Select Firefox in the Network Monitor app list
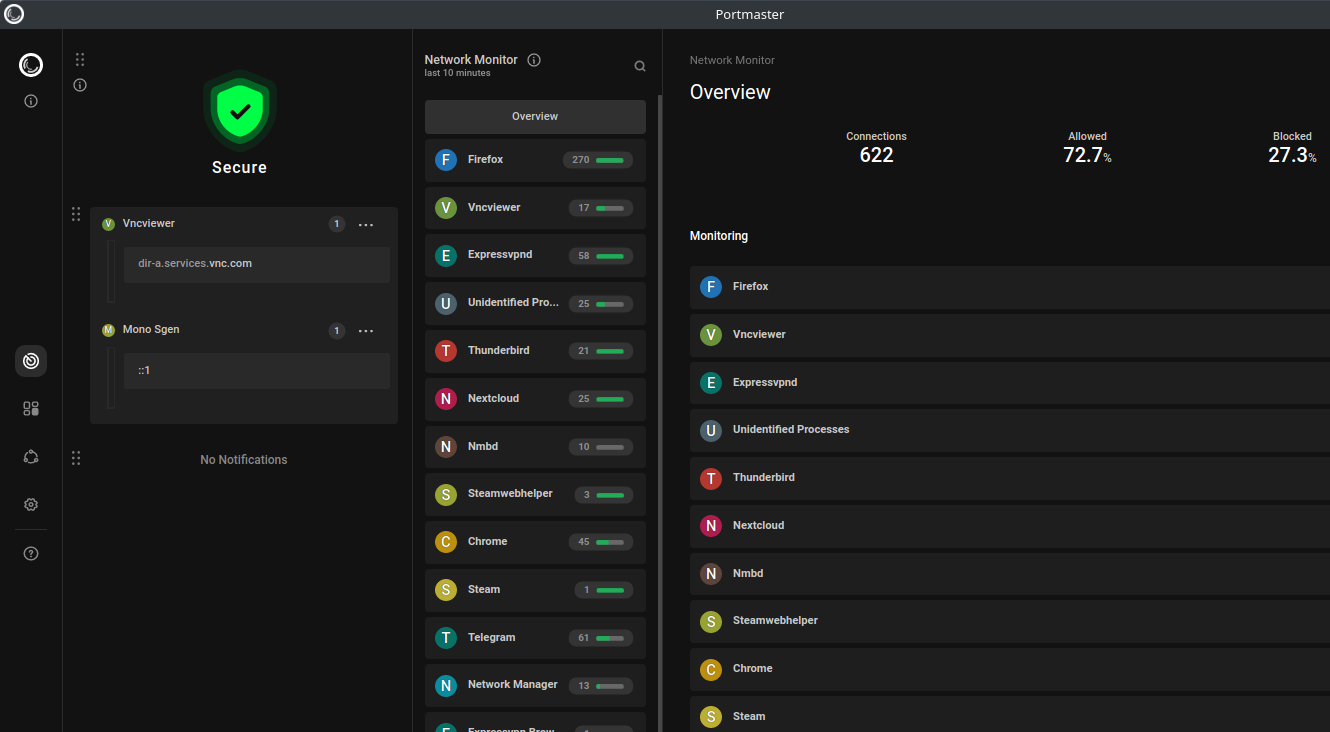 click(535, 160)
